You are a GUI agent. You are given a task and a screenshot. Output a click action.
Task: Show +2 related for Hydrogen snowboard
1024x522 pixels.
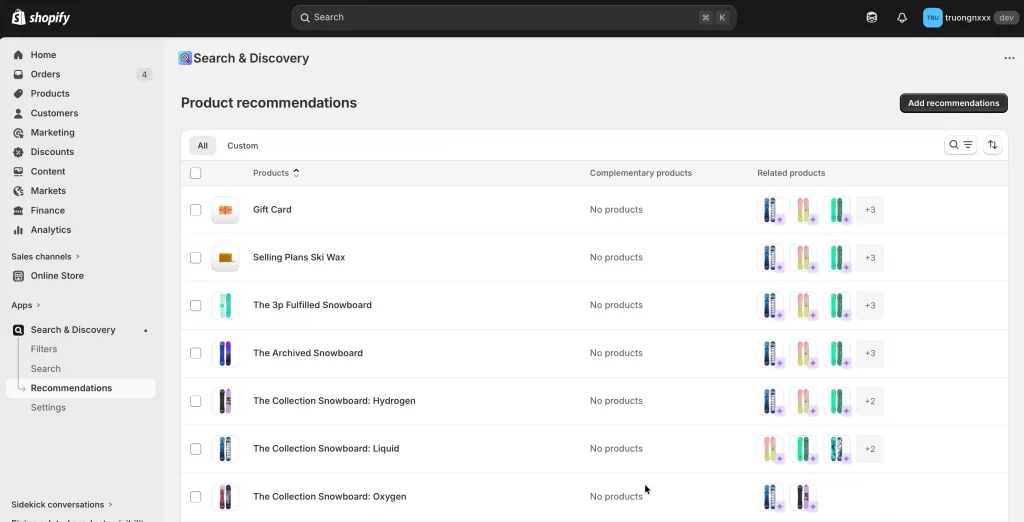870,401
